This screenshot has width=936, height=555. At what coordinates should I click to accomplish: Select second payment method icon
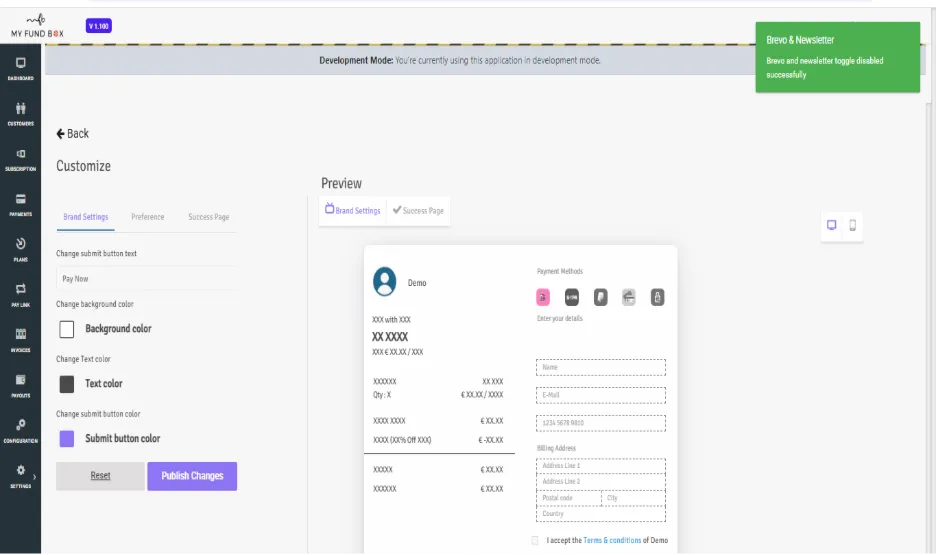pos(572,297)
